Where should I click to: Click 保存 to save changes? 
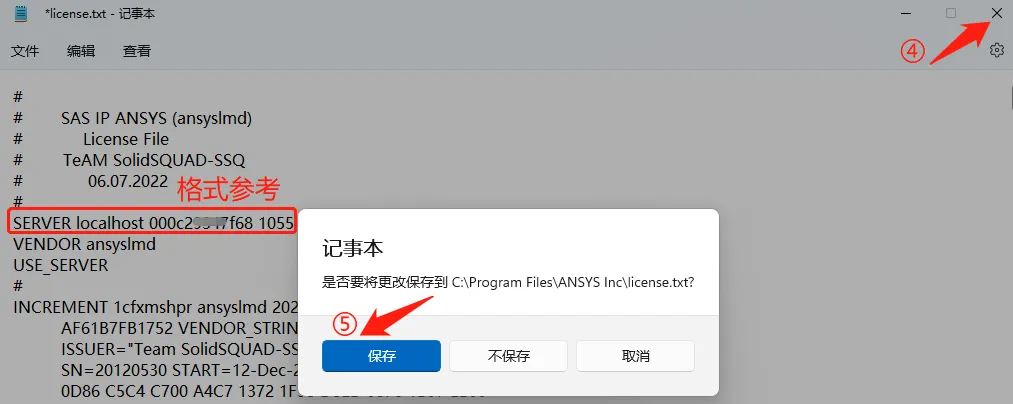tap(381, 356)
